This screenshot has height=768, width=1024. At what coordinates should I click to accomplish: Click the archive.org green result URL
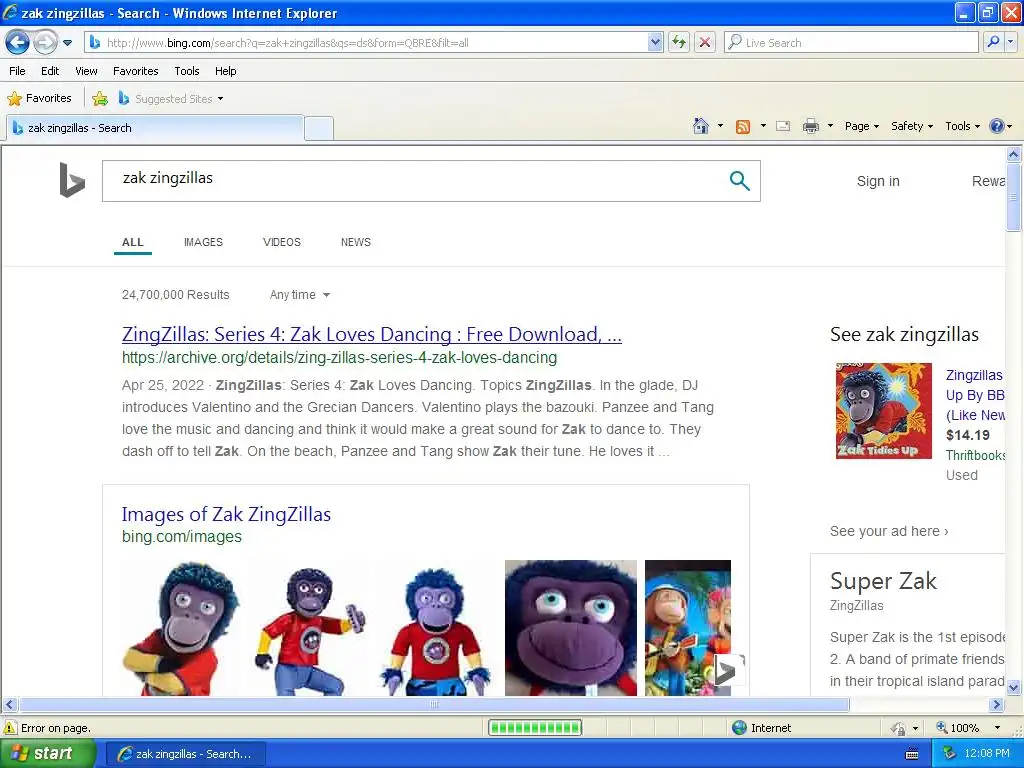tap(340, 358)
